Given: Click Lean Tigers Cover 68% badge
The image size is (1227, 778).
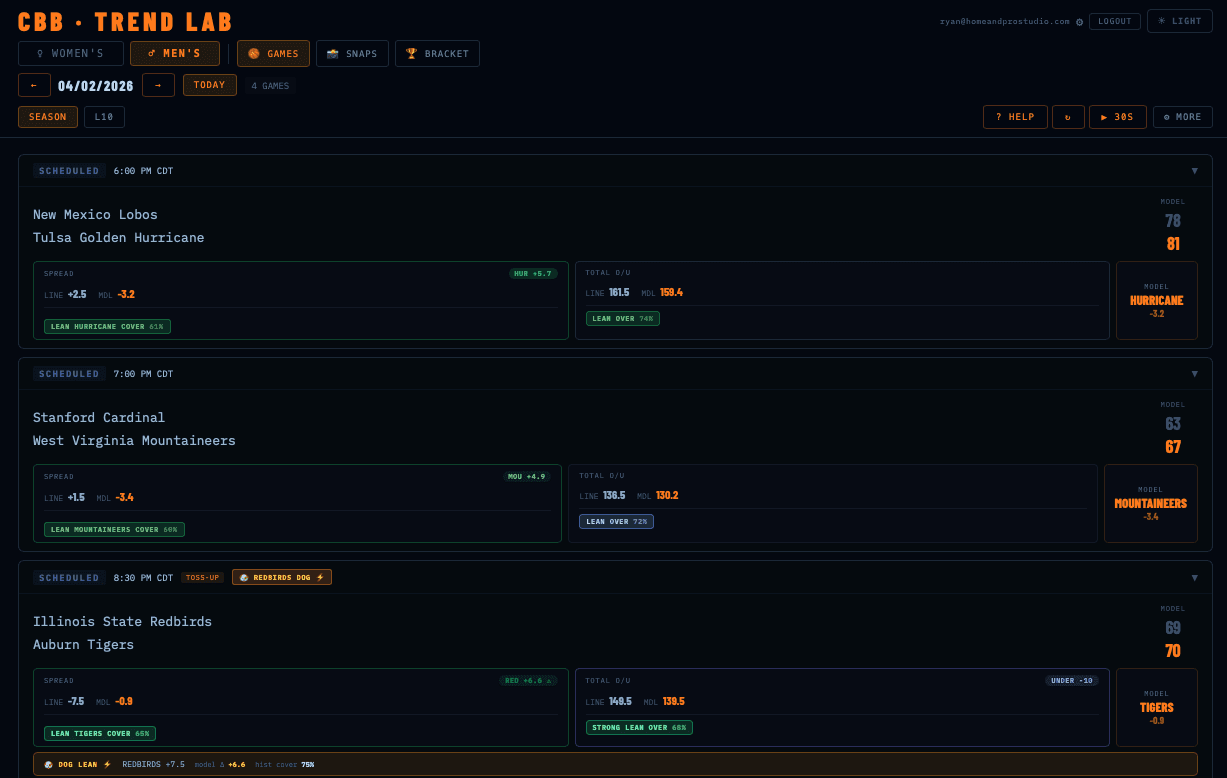Looking at the screenshot, I should (x=100, y=733).
